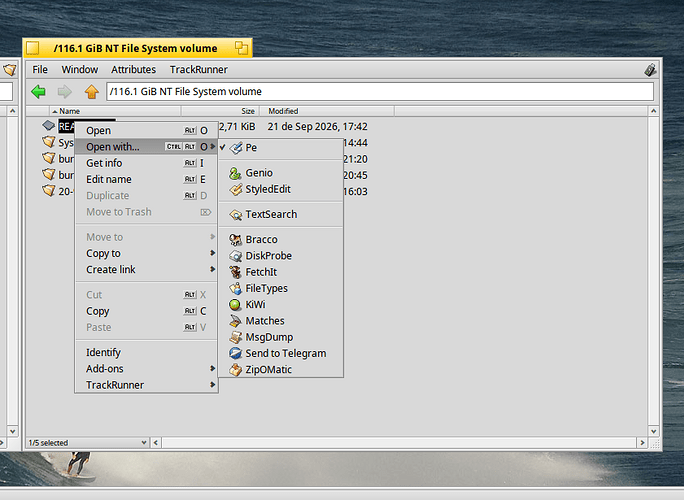Open the 1/5 selected status dropdown
Viewport: 684px width, 500px height.
point(88,443)
